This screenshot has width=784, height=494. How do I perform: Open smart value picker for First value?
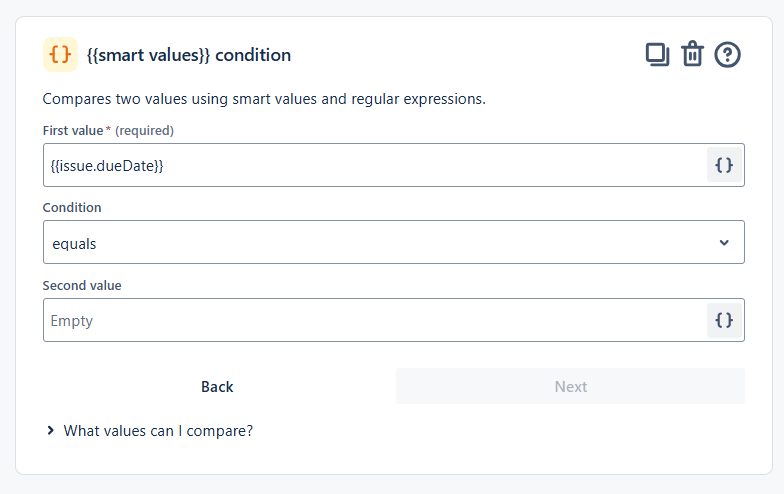(x=724, y=165)
